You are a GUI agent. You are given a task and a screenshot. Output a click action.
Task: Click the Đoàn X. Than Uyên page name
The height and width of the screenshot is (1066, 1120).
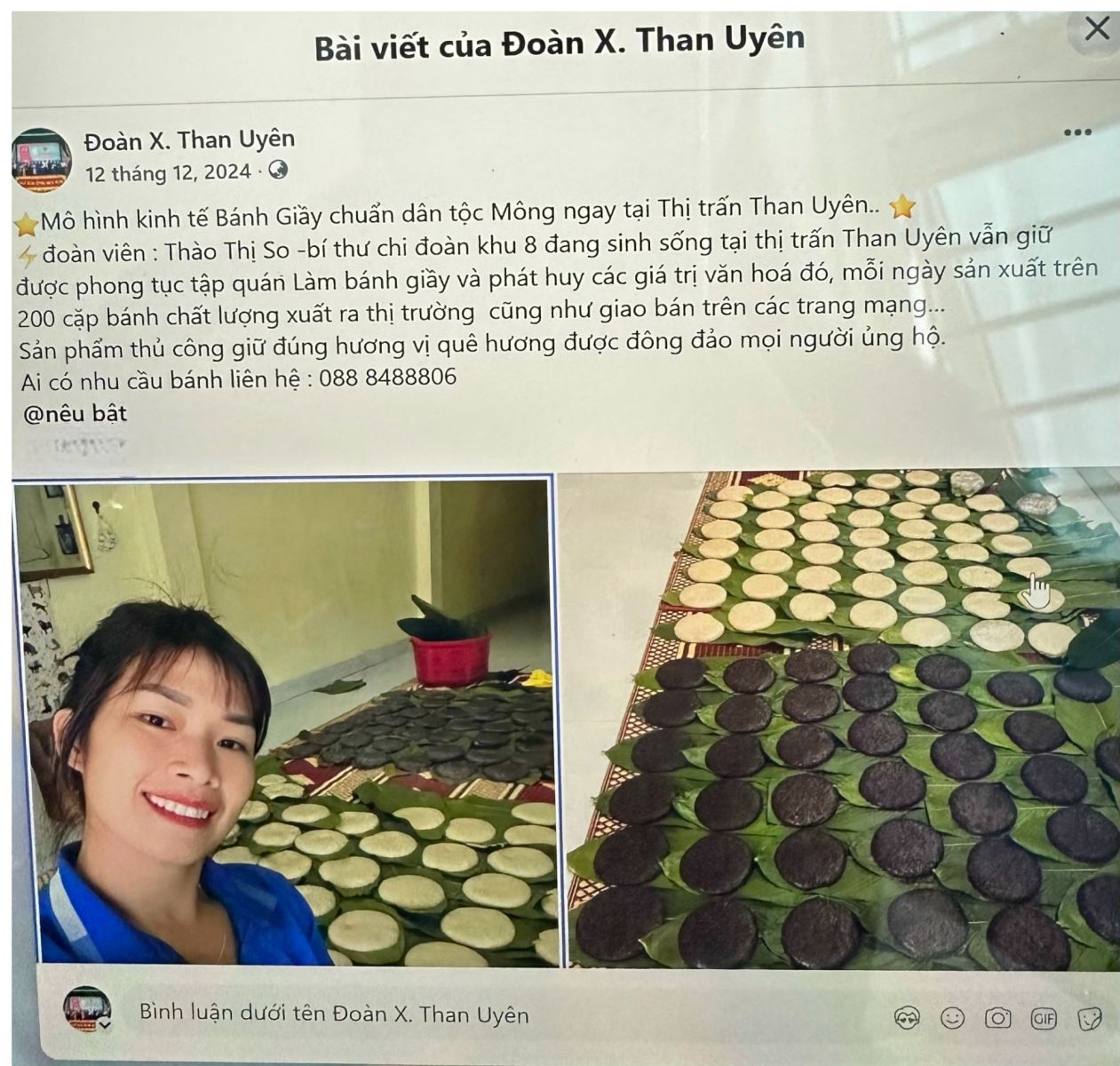tap(189, 139)
